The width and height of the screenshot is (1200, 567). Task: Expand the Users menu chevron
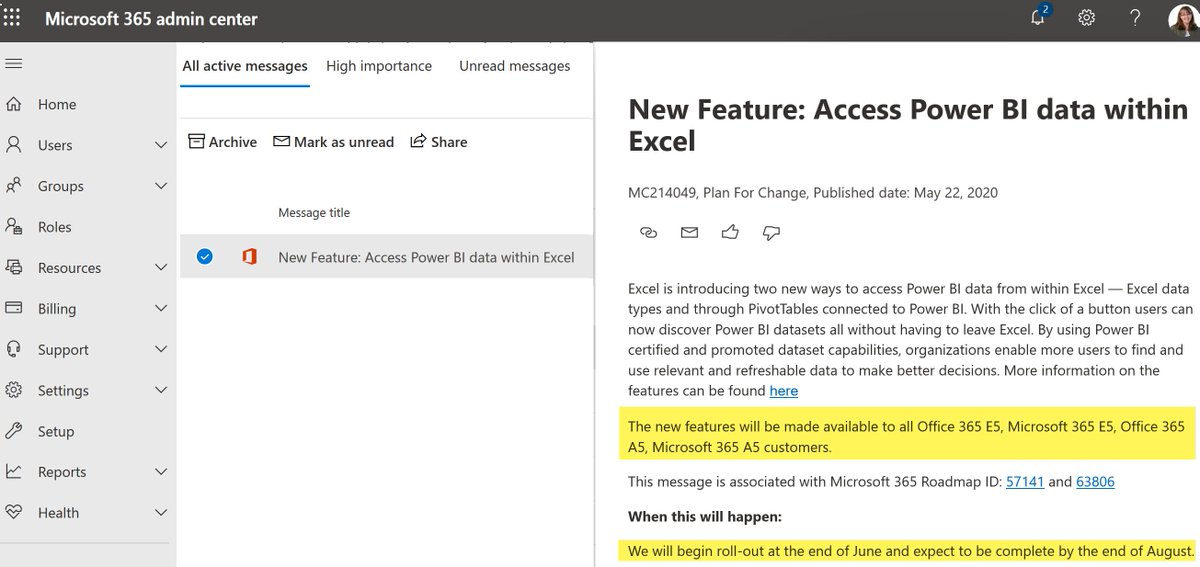161,145
